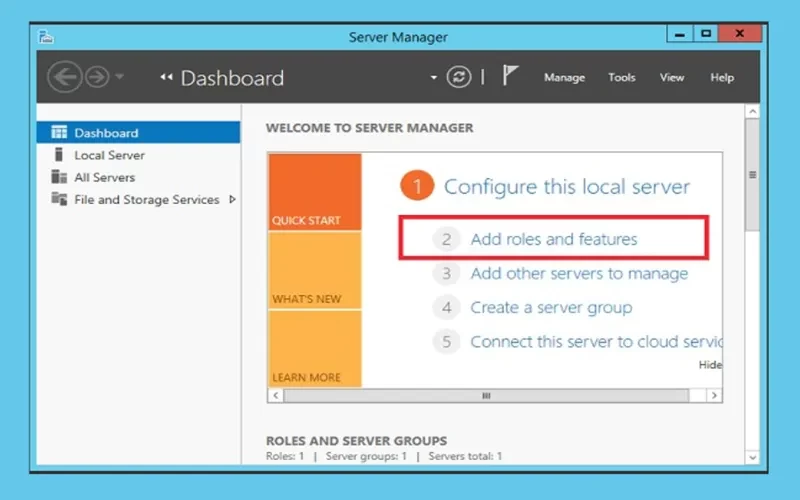Open the Tools menu
The image size is (800, 500).
tap(621, 78)
